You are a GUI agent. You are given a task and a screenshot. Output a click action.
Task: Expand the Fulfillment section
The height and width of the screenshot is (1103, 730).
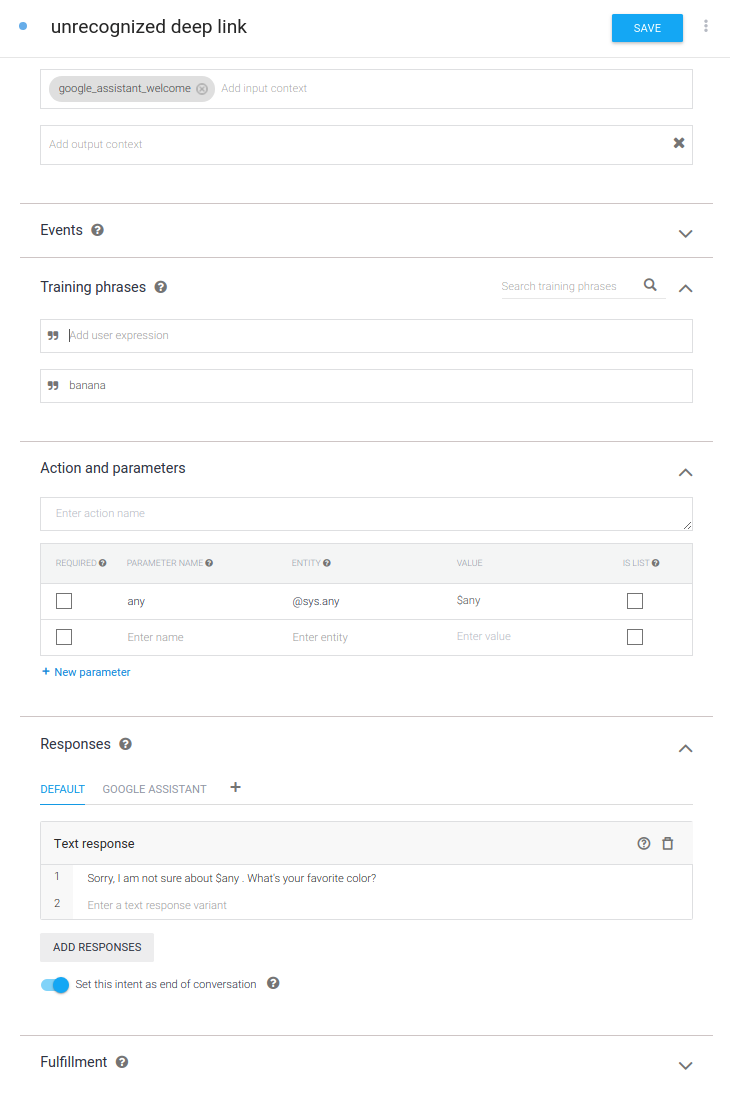(685, 1065)
